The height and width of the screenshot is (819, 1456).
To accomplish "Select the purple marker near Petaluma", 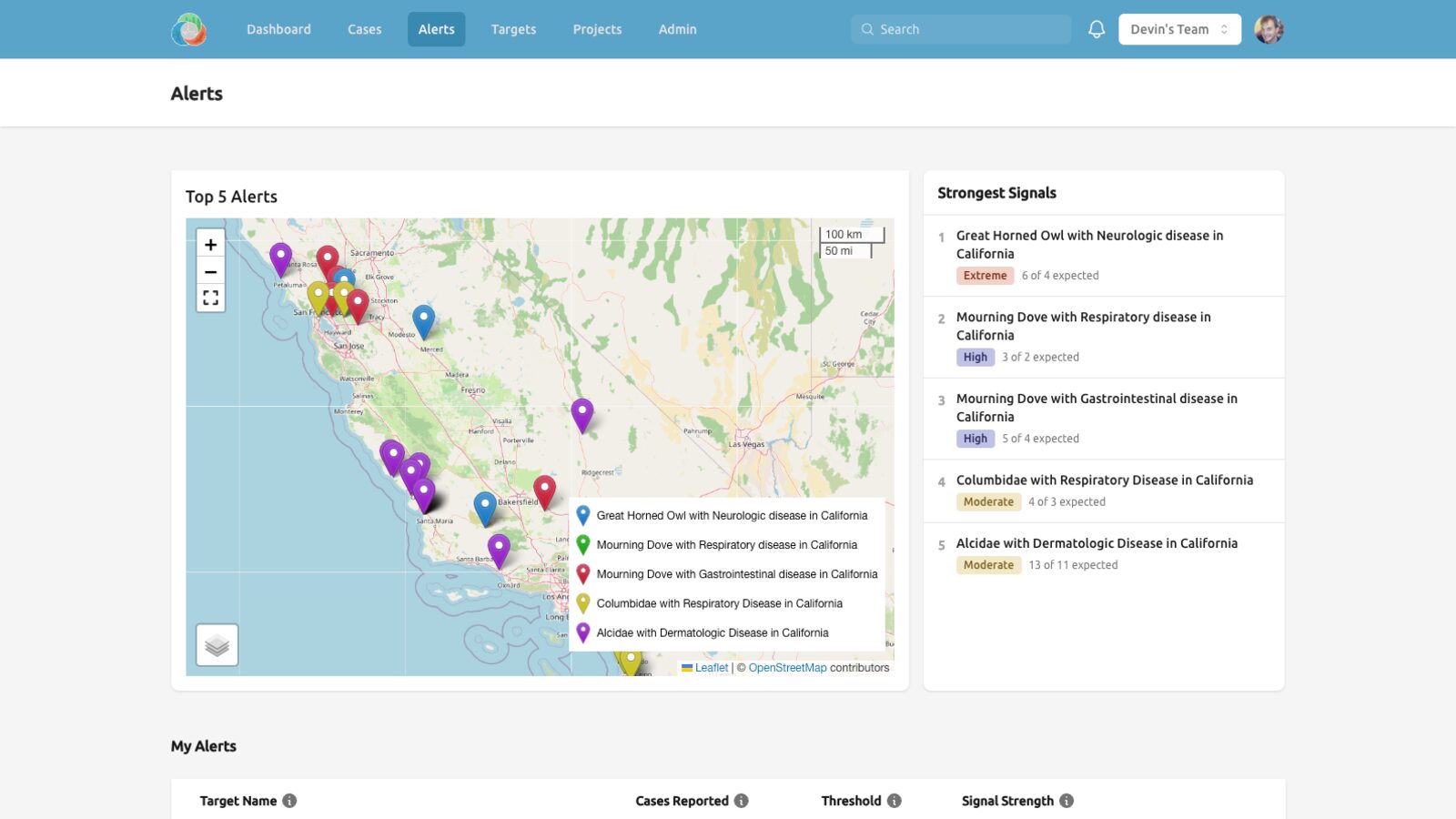I will tap(281, 259).
